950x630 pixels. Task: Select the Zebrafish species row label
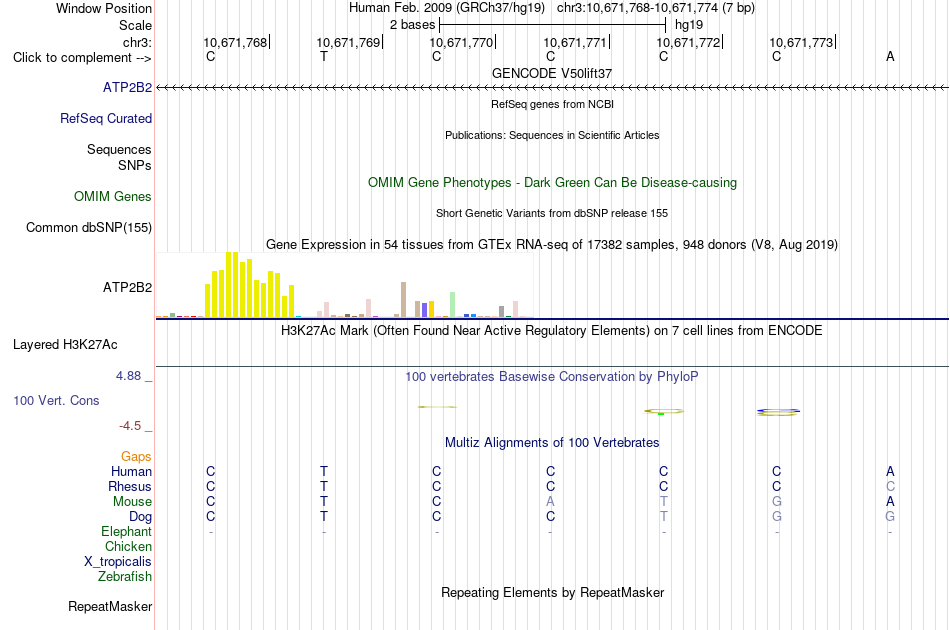125,576
